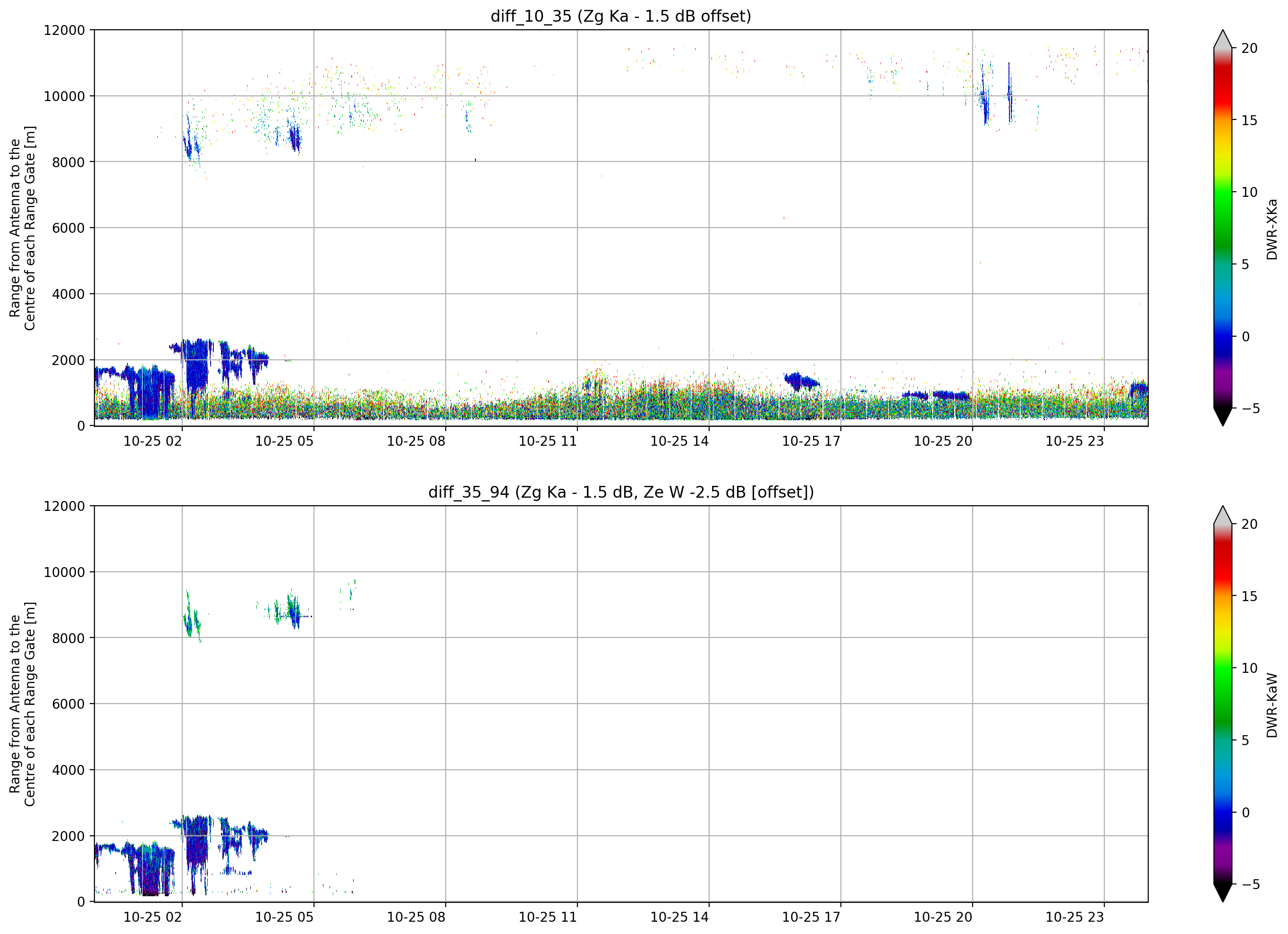Image resolution: width=1288 pixels, height=934 pixels.
Task: Click the '10-25 05' x-tick label in the bottom plot
Action: pyautogui.click(x=285, y=917)
